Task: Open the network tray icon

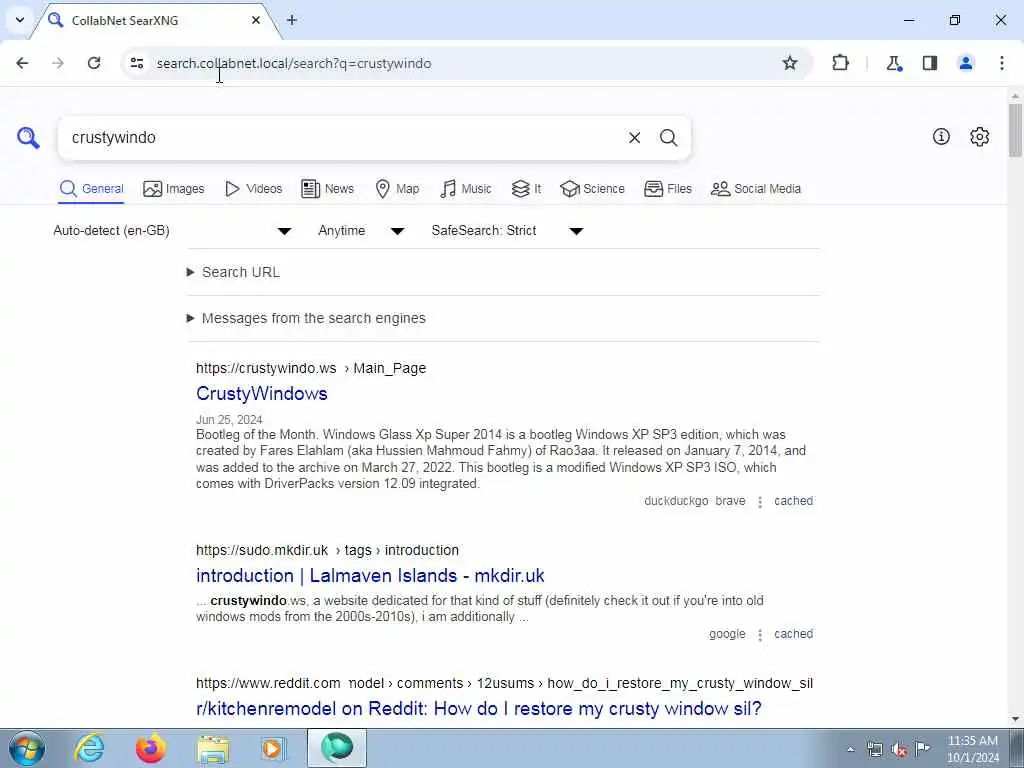Action: (x=875, y=749)
